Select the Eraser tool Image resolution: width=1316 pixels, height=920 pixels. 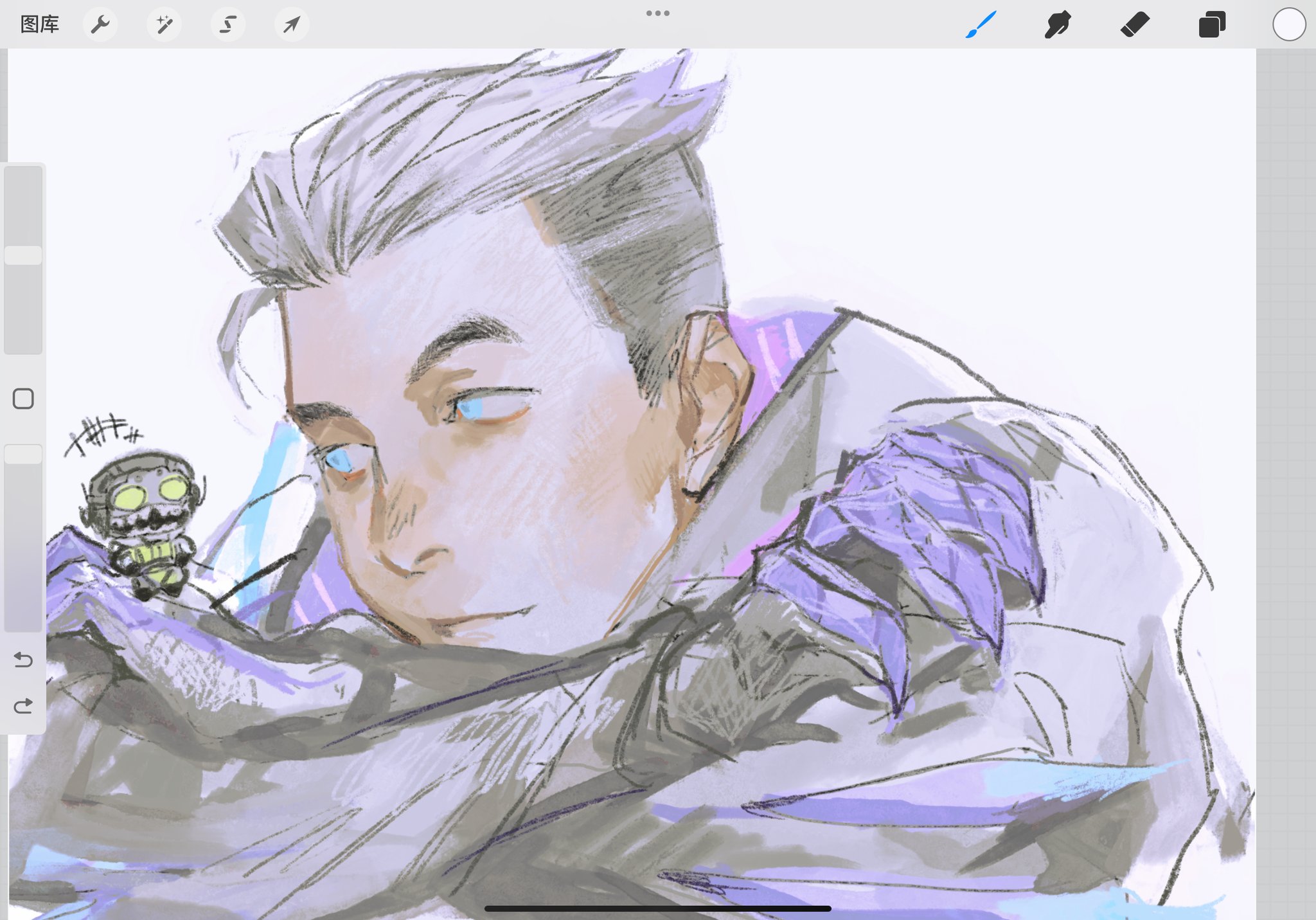point(1135,24)
